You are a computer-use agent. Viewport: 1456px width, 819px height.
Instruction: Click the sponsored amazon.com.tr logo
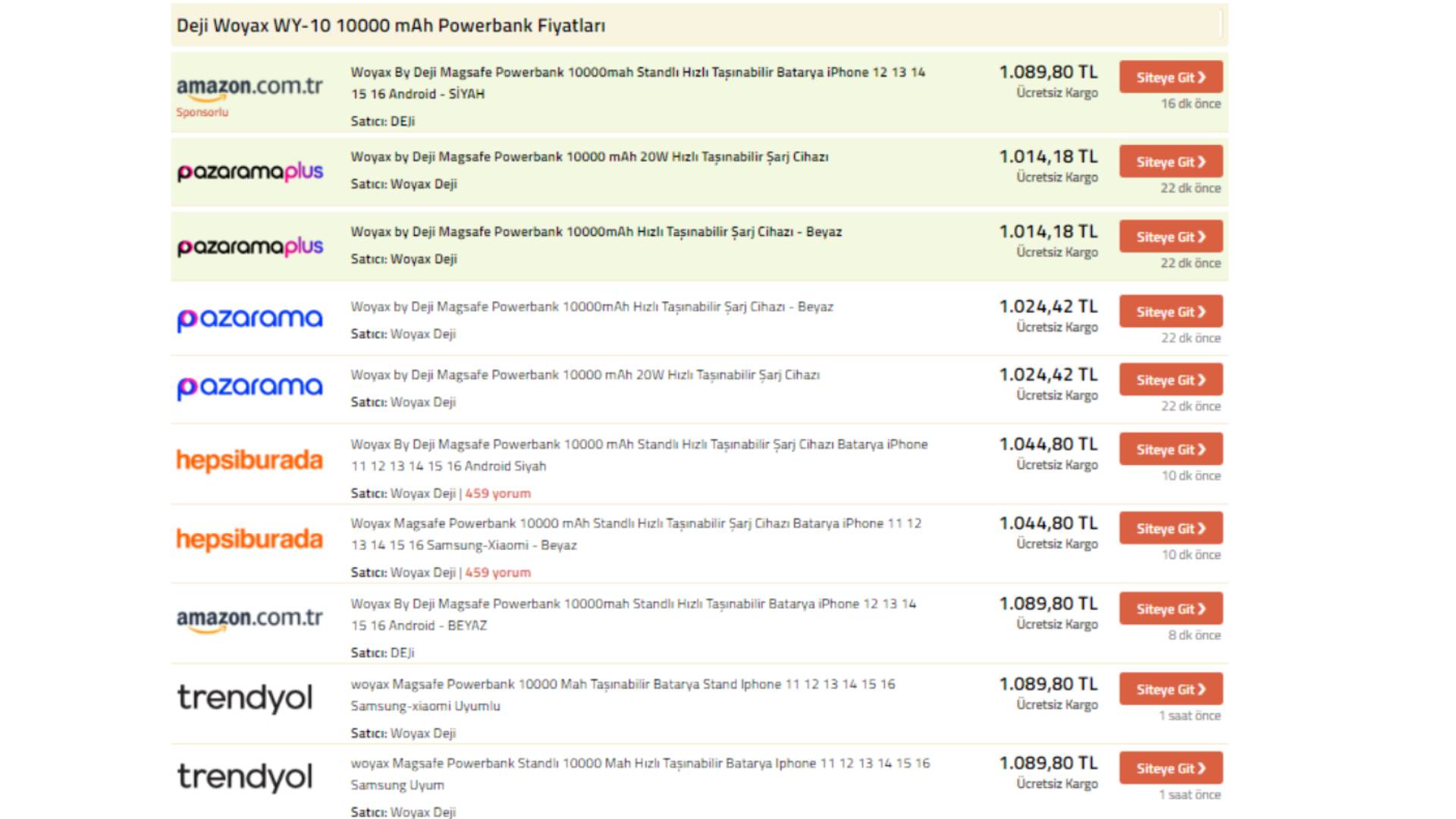click(x=249, y=89)
